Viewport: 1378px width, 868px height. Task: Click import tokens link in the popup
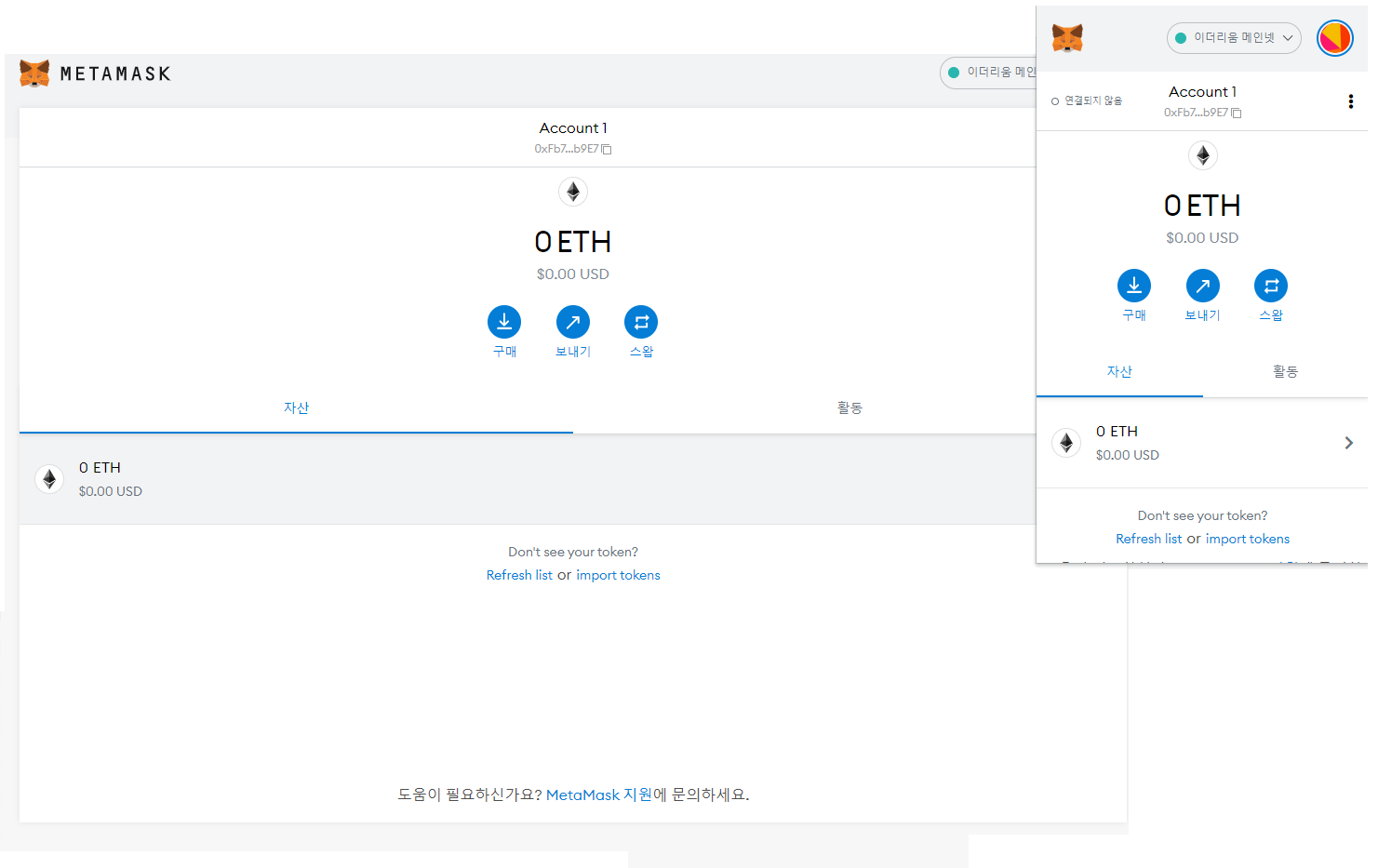click(x=1248, y=539)
